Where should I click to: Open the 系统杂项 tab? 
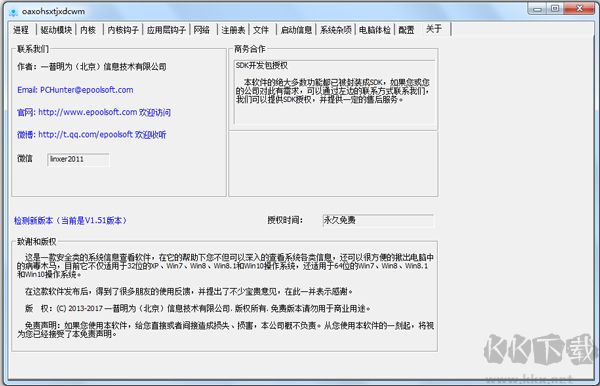coord(336,30)
